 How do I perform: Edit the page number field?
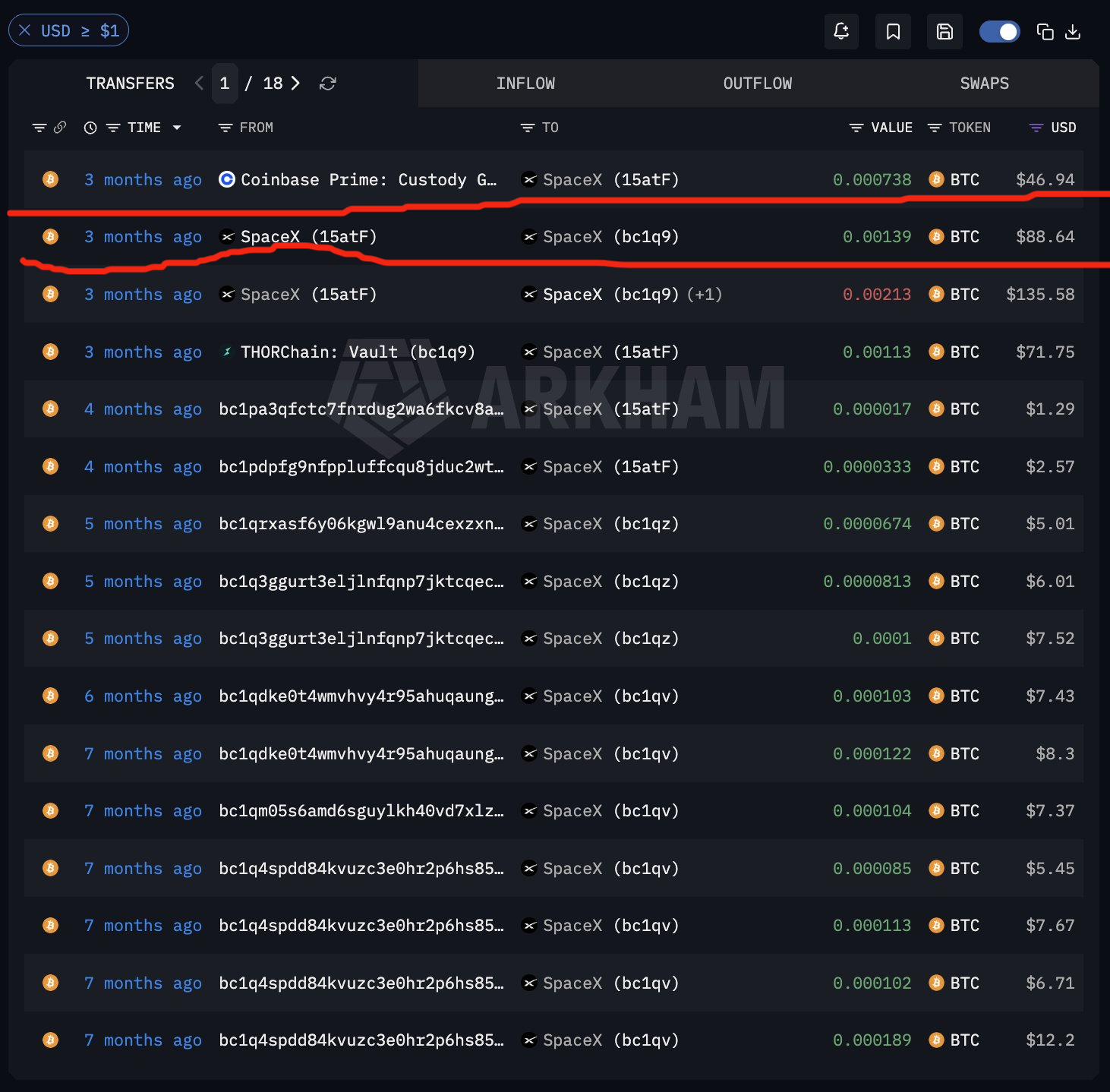pyautogui.click(x=225, y=83)
